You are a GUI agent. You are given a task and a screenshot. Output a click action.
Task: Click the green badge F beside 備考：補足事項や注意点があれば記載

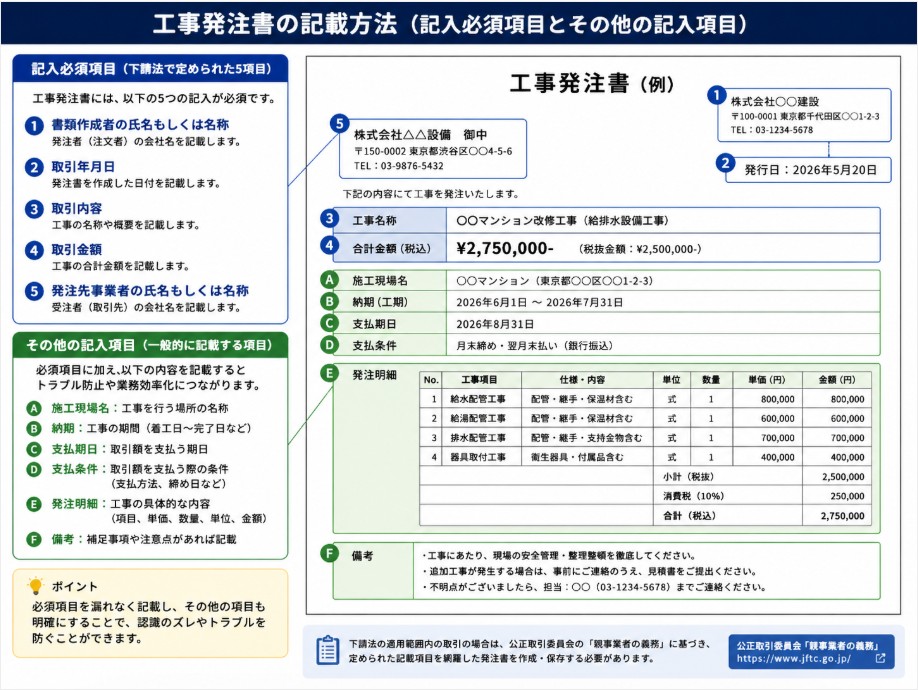point(34,539)
